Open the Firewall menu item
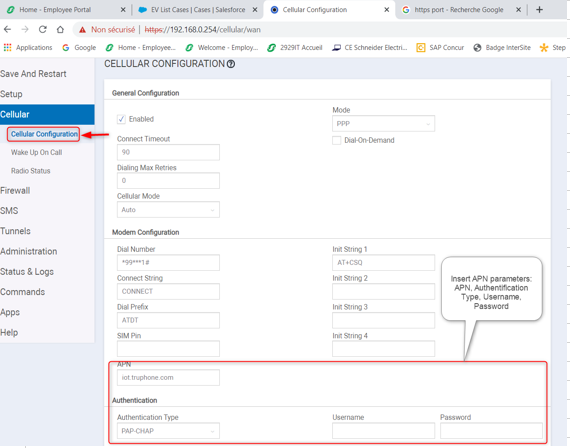 pos(15,191)
